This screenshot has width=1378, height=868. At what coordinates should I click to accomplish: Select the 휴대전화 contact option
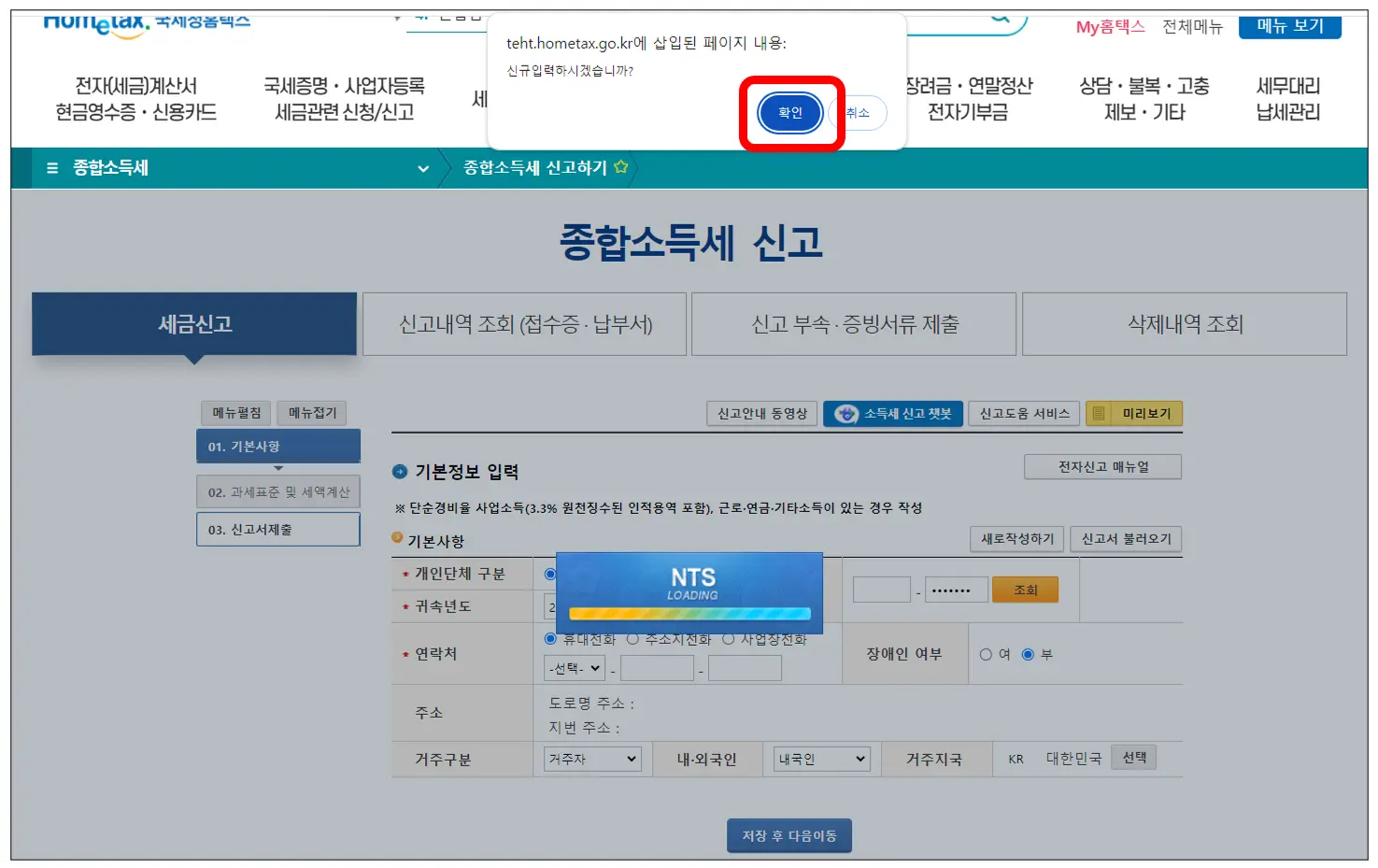pyautogui.click(x=549, y=639)
